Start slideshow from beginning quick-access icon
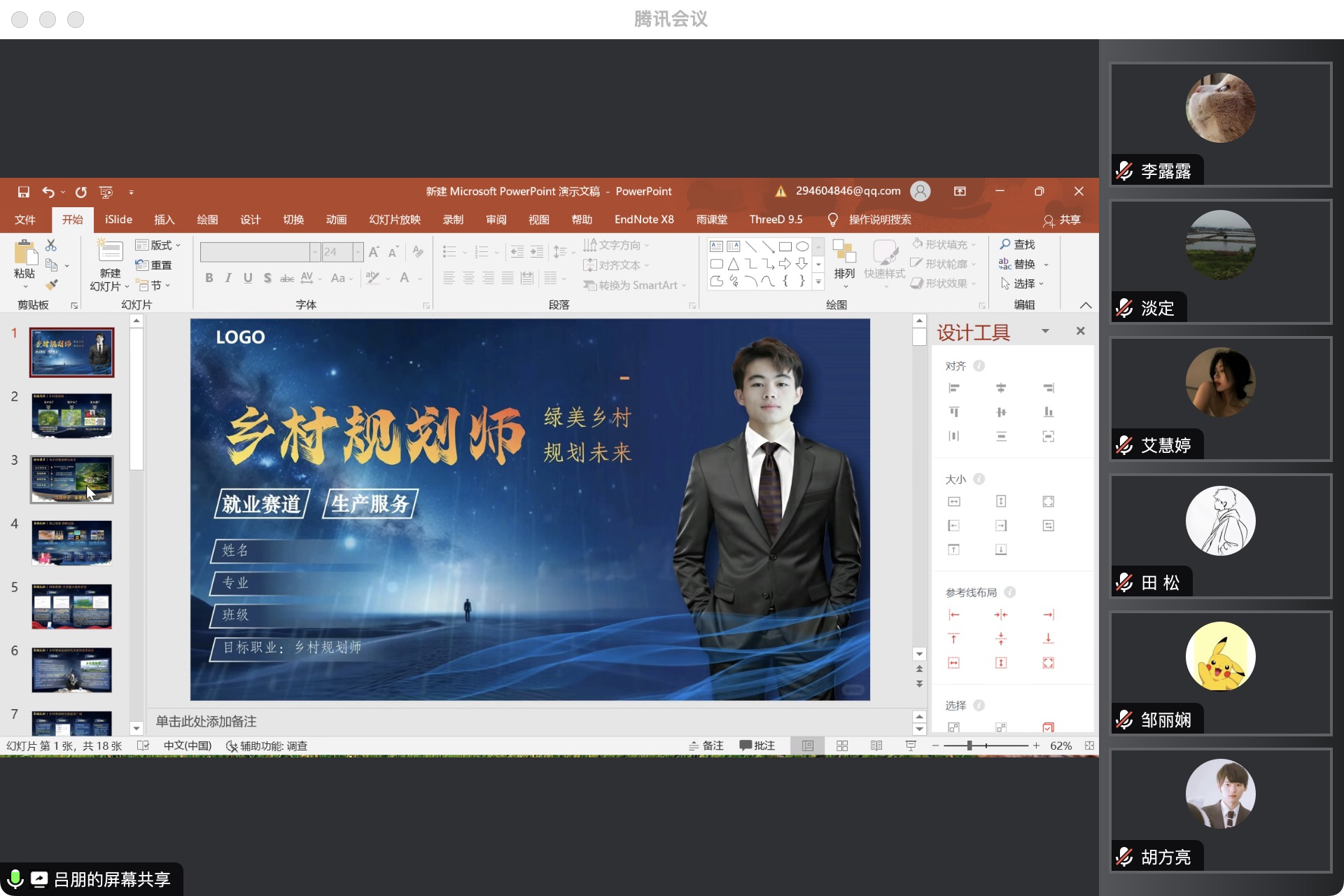 tap(106, 192)
